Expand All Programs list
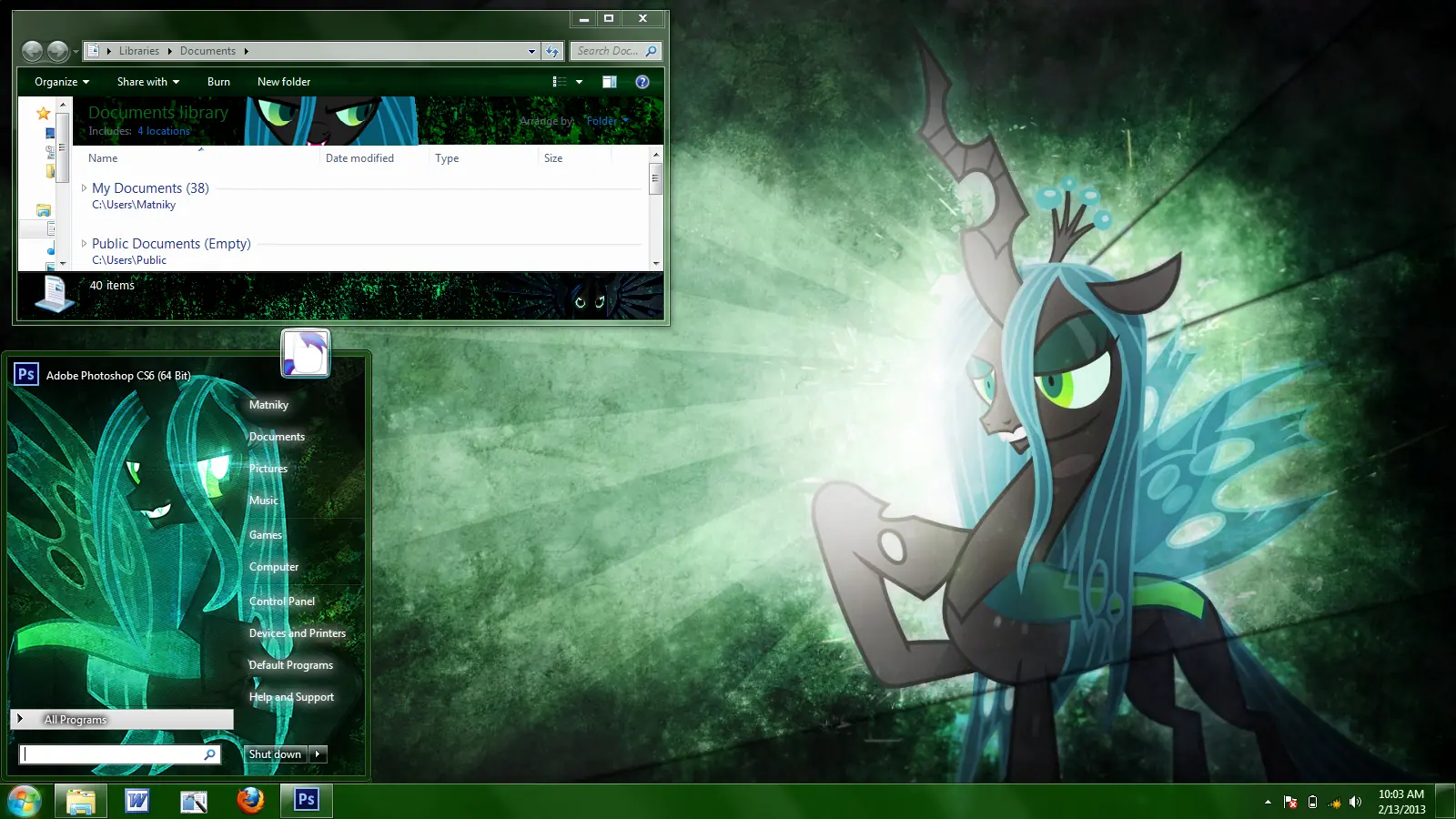Screen dimensions: 1456x819 pyautogui.click(x=122, y=719)
